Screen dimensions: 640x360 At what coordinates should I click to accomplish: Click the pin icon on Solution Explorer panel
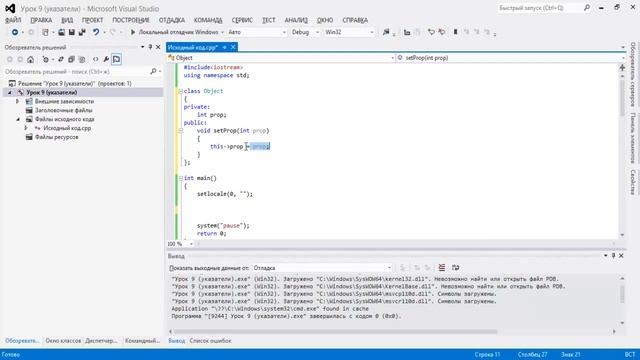point(150,47)
